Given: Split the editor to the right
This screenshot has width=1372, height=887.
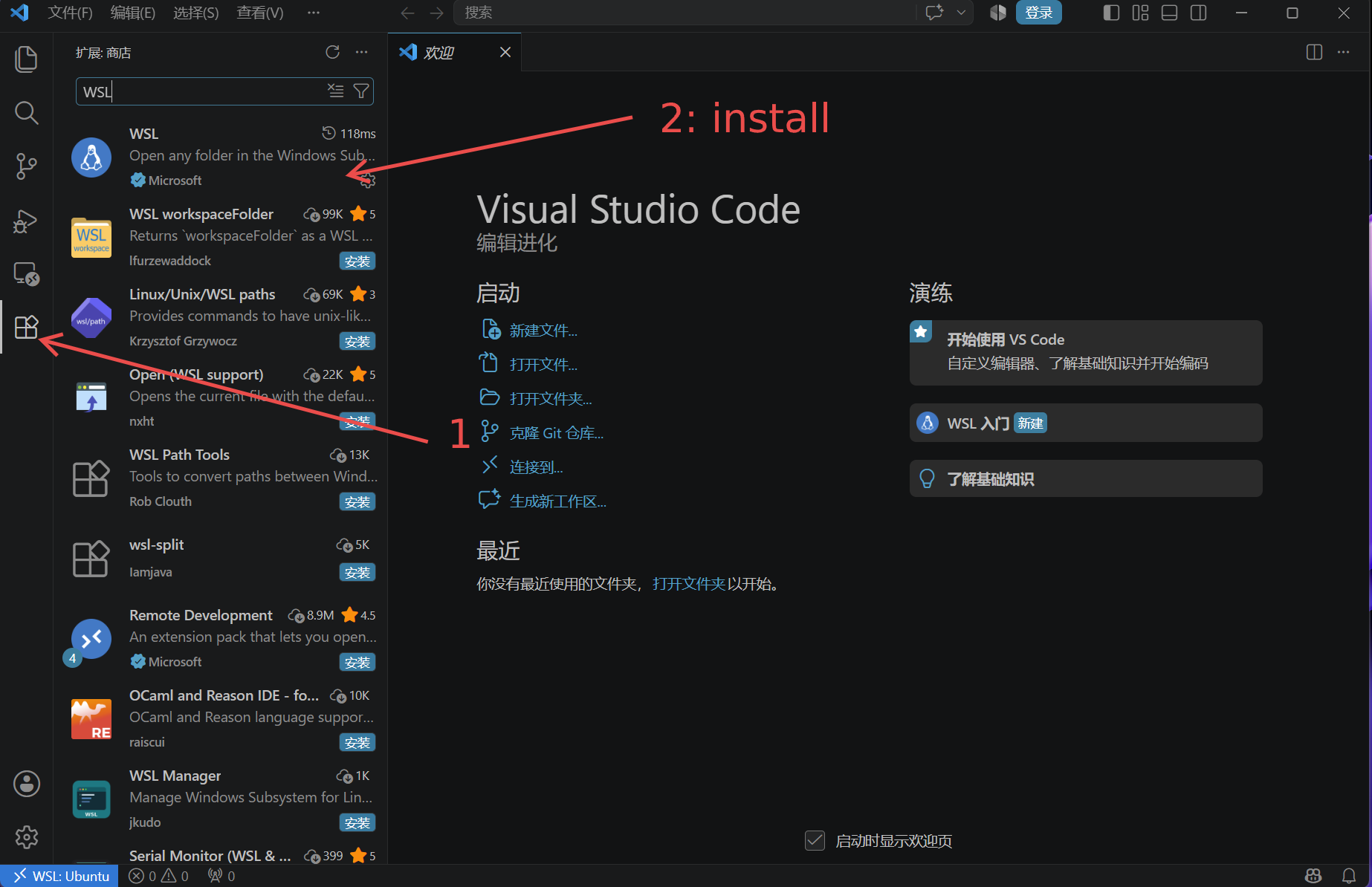Looking at the screenshot, I should pyautogui.click(x=1314, y=52).
